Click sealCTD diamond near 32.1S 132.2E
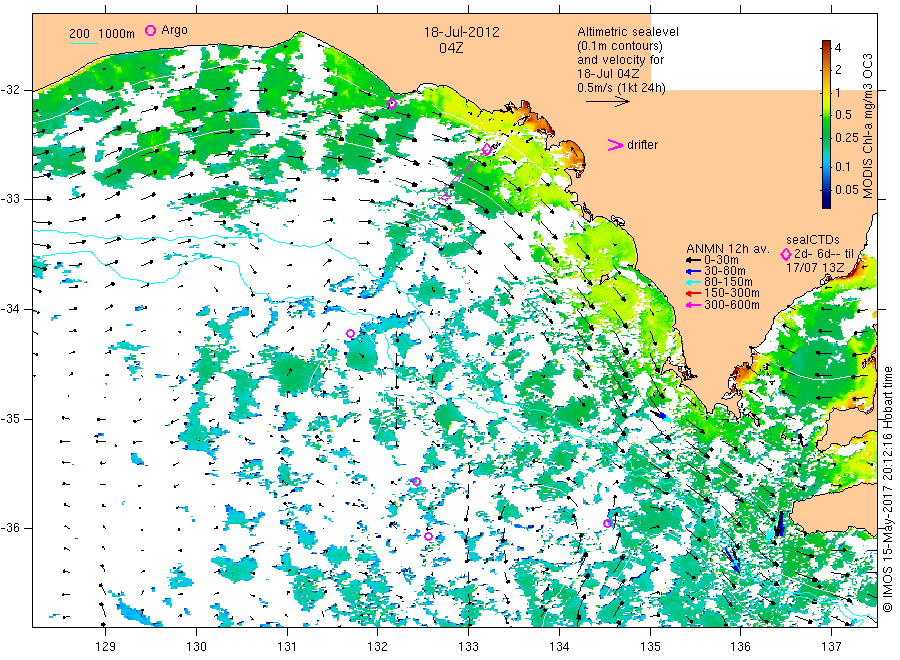 pos(392,104)
